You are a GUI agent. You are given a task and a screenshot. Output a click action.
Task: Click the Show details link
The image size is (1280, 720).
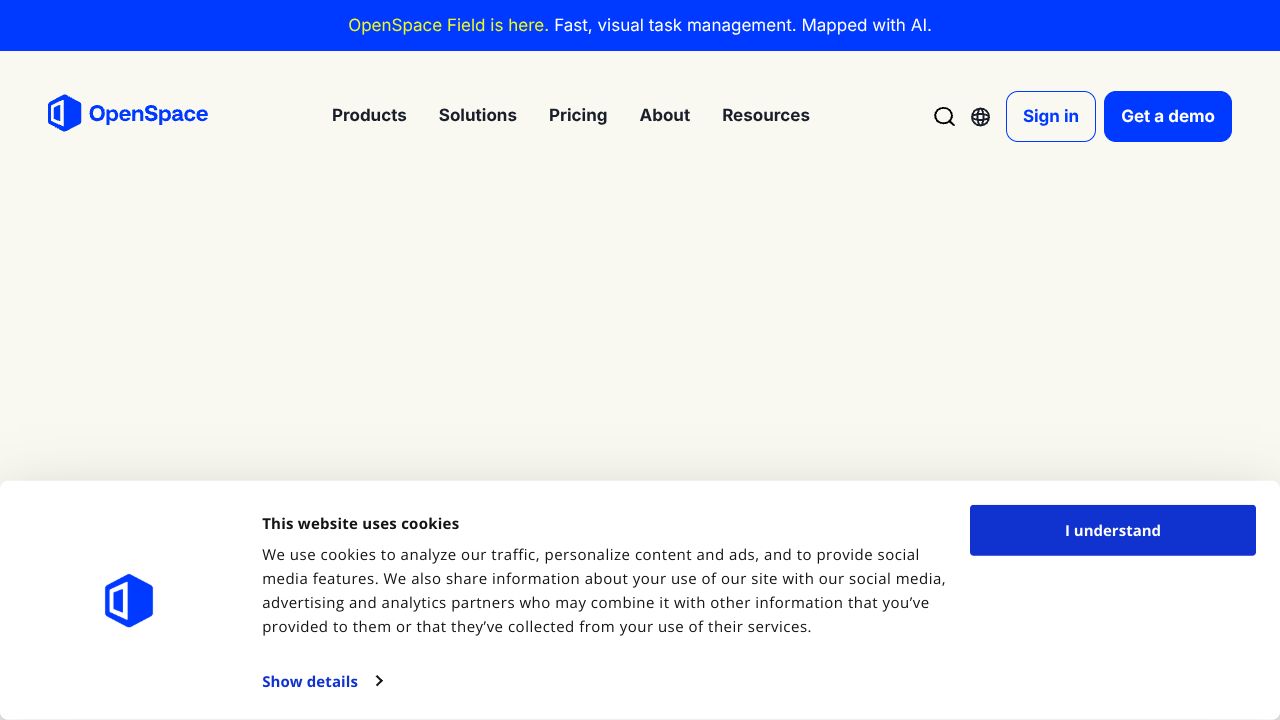[310, 681]
